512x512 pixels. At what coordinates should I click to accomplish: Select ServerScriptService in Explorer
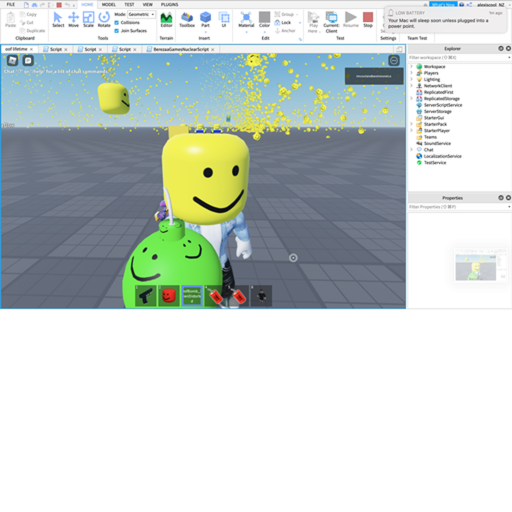pyautogui.click(x=443, y=105)
